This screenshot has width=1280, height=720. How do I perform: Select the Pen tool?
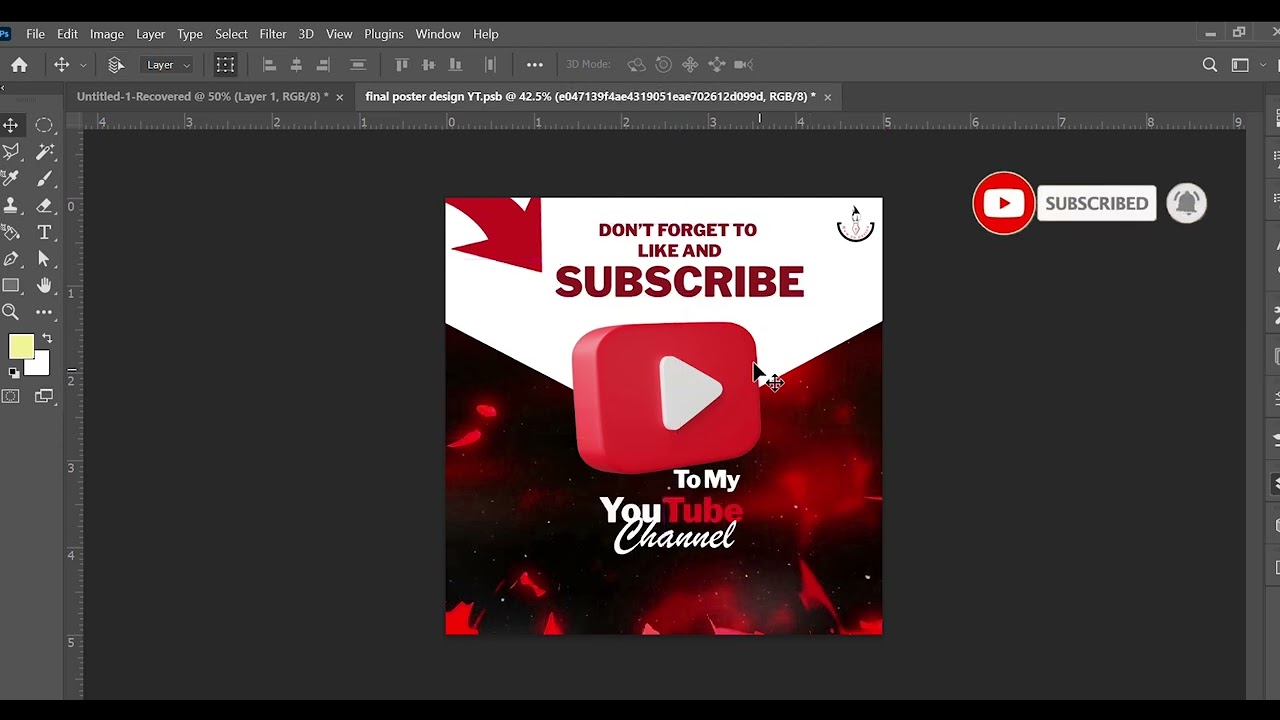(x=11, y=259)
